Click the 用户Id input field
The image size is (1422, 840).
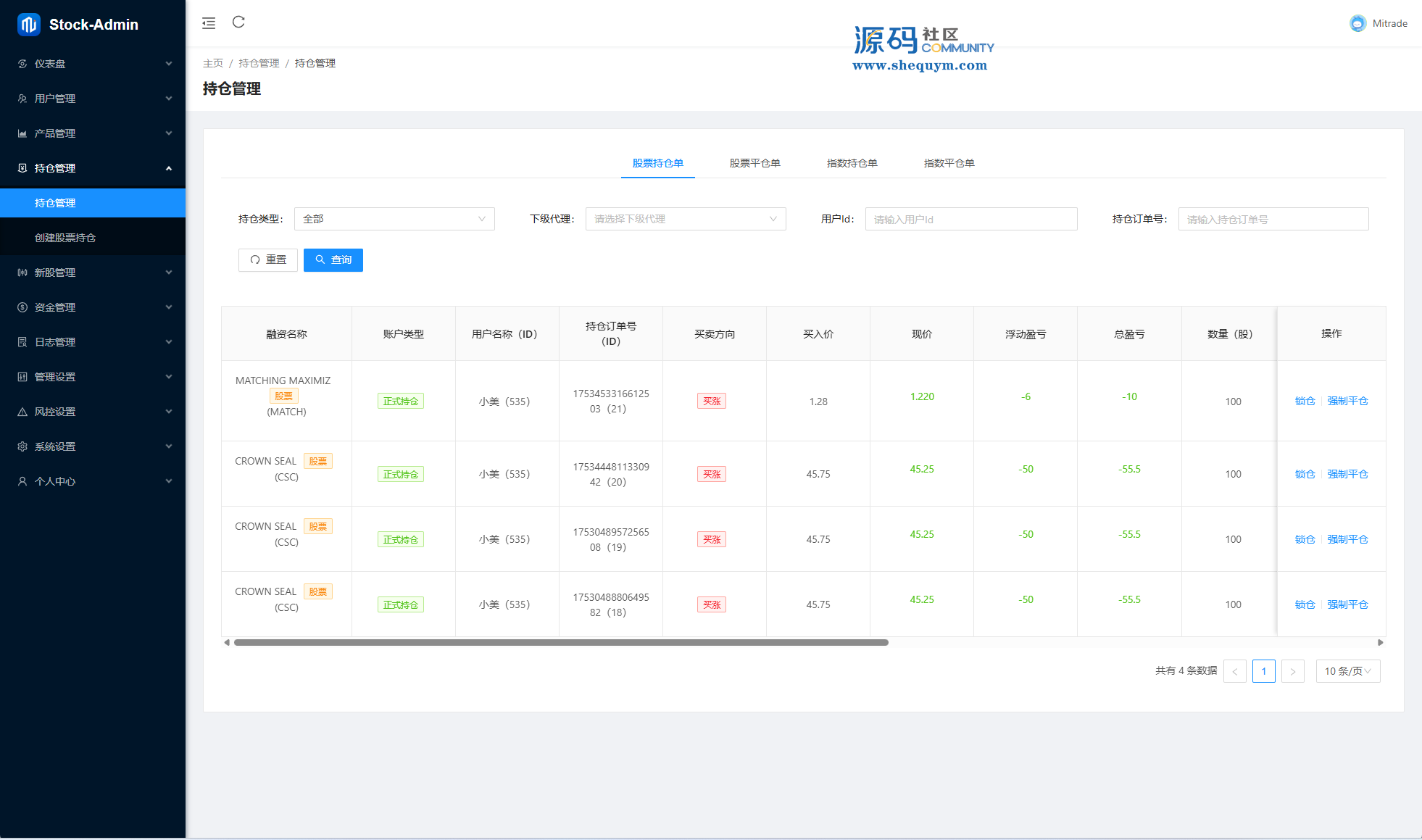970,219
